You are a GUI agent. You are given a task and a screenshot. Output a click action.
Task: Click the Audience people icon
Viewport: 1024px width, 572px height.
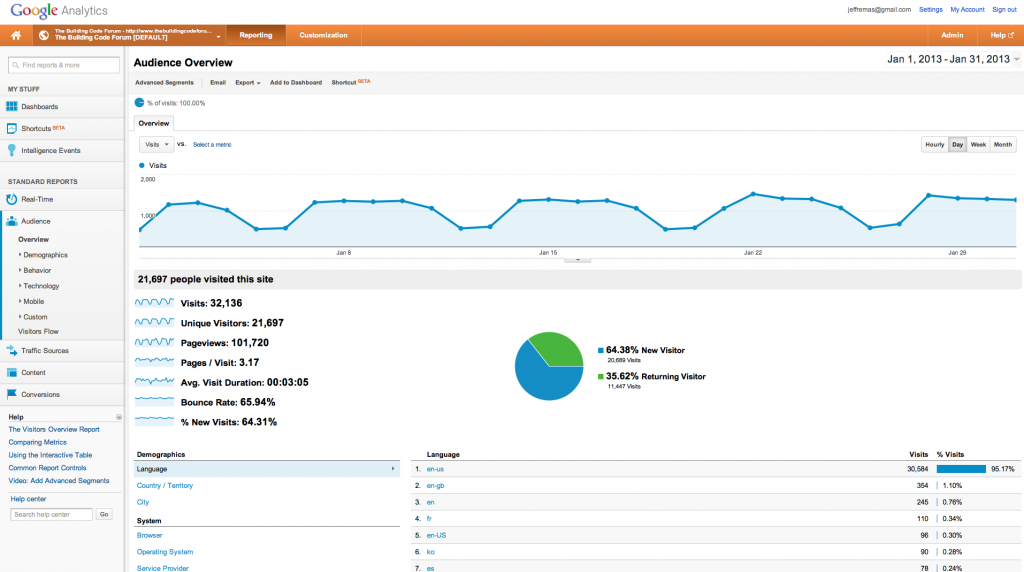[12, 221]
